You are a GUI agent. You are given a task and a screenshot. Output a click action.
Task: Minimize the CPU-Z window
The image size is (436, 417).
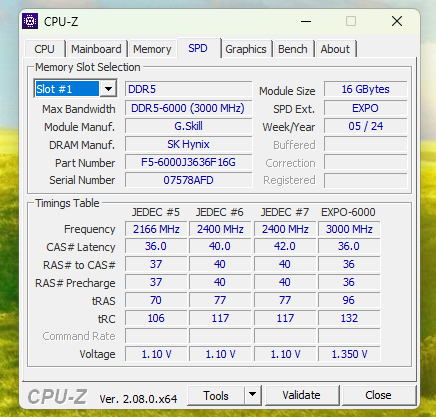click(x=306, y=22)
